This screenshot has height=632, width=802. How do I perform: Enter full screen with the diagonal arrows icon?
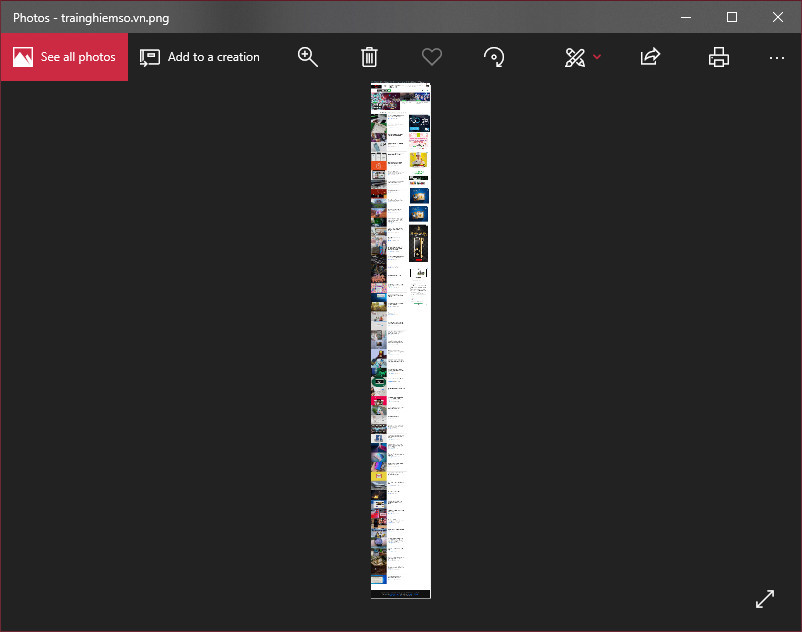765,598
